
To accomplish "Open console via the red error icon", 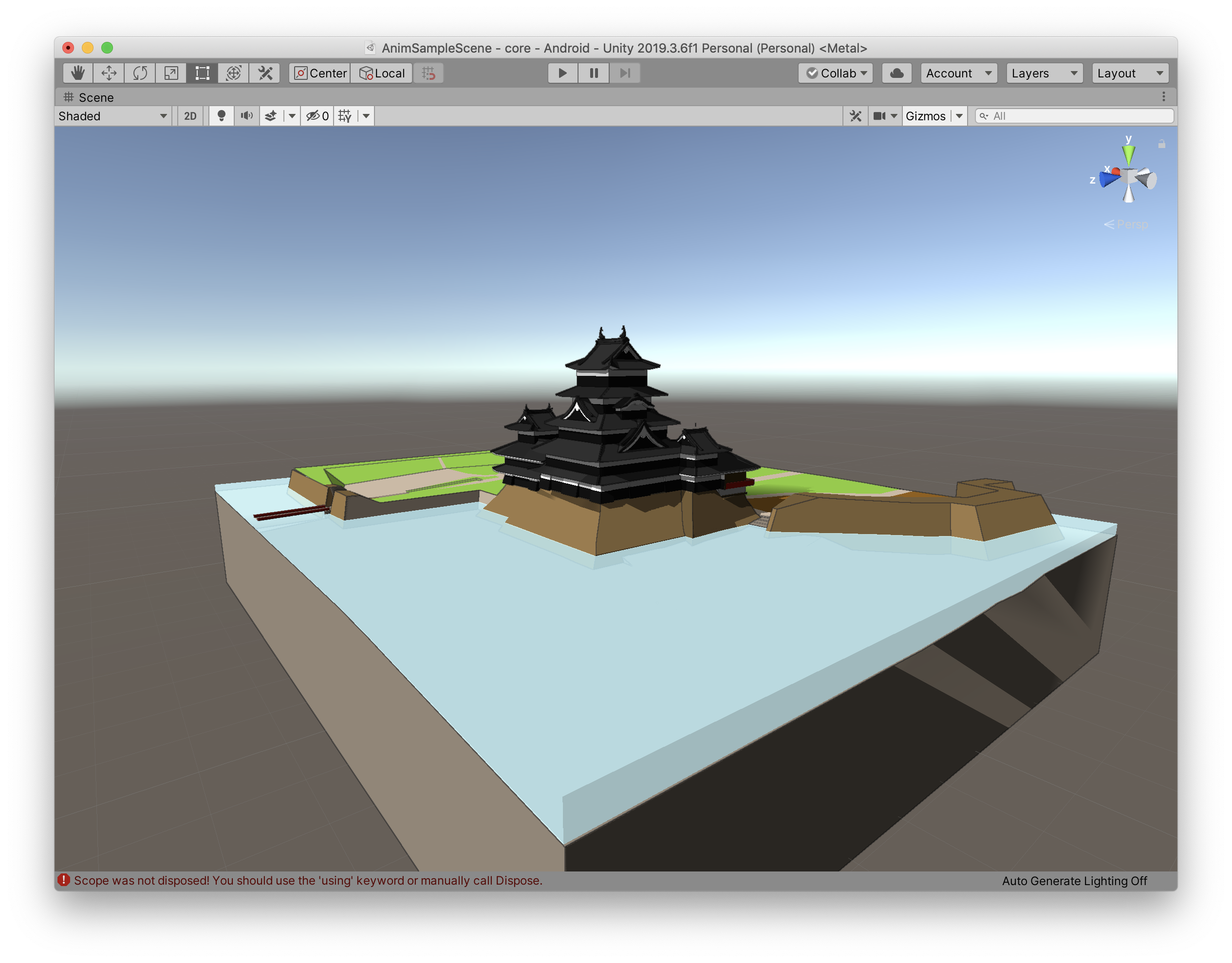I will click(64, 880).
